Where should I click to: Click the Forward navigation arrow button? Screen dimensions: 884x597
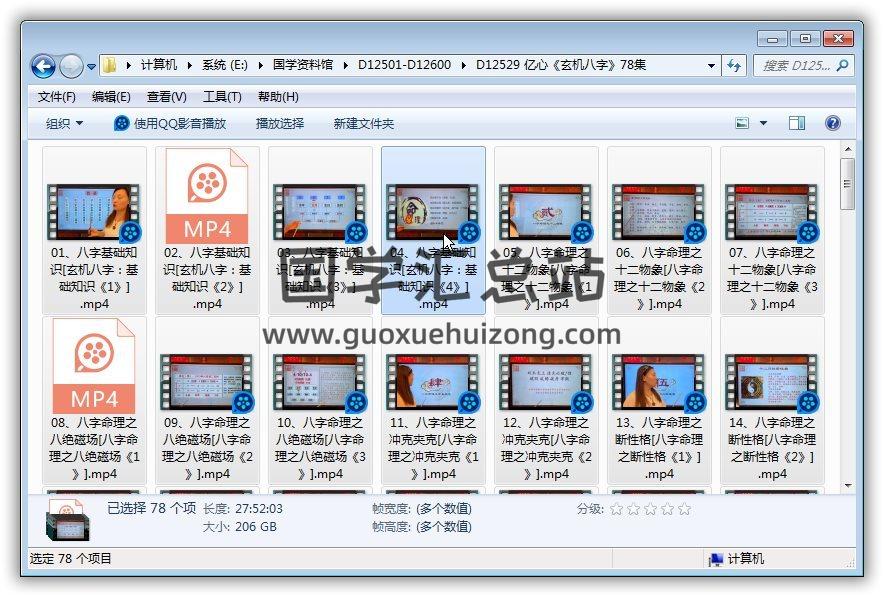[71, 66]
